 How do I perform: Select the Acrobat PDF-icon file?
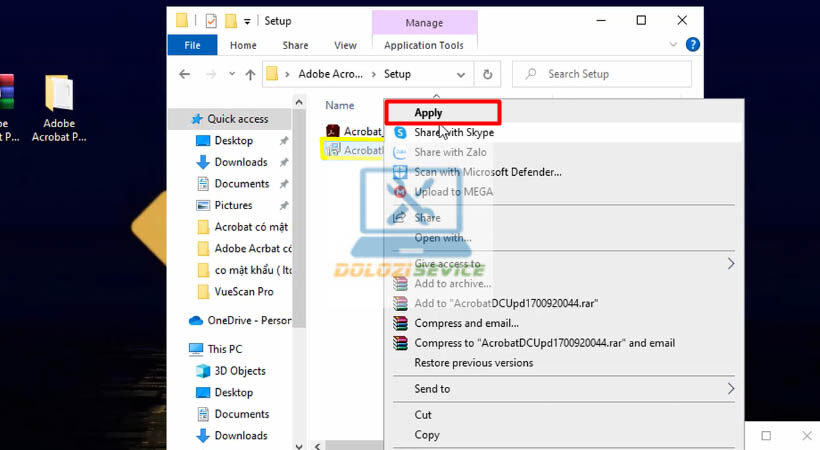click(354, 131)
